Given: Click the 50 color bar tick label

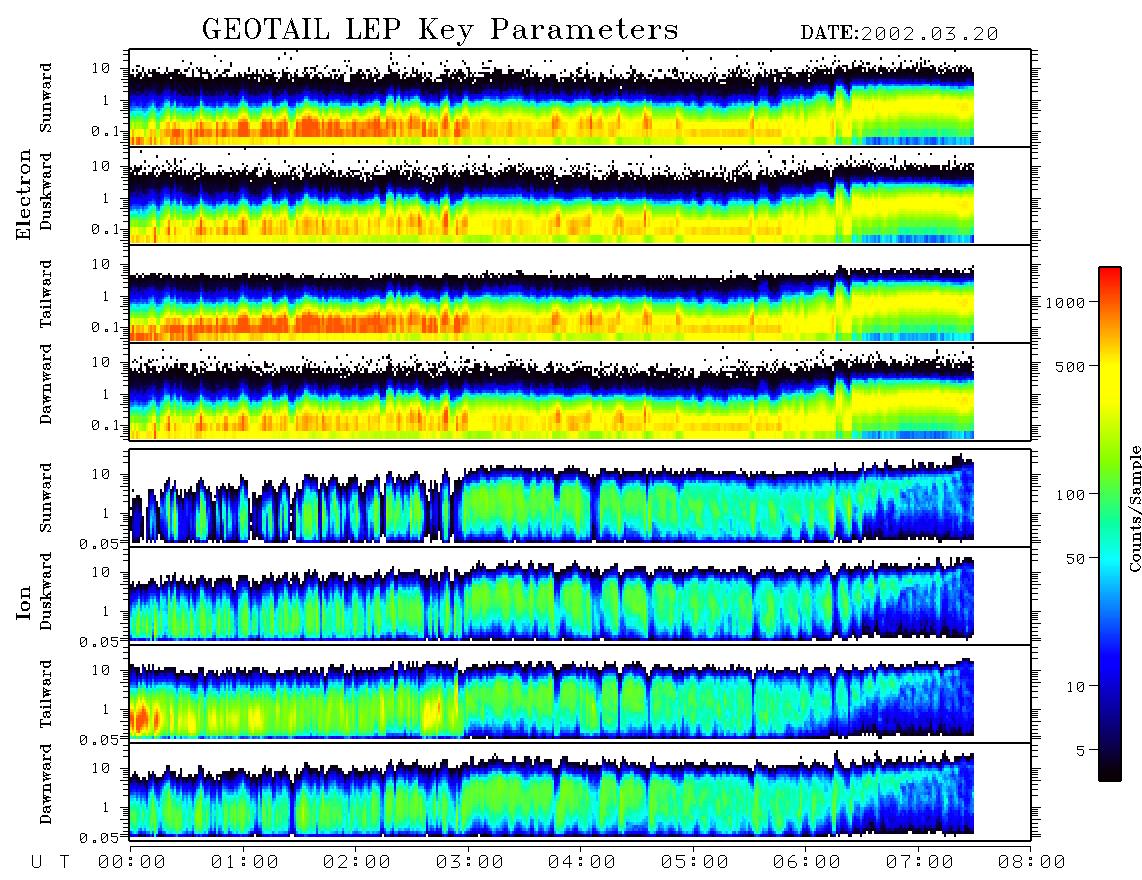Looking at the screenshot, I should [1076, 559].
